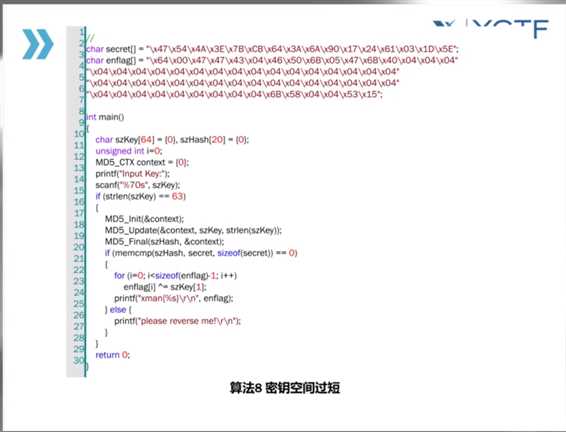Click the szKey[64] variable declaration line
The image size is (566, 432).
(x=172, y=140)
